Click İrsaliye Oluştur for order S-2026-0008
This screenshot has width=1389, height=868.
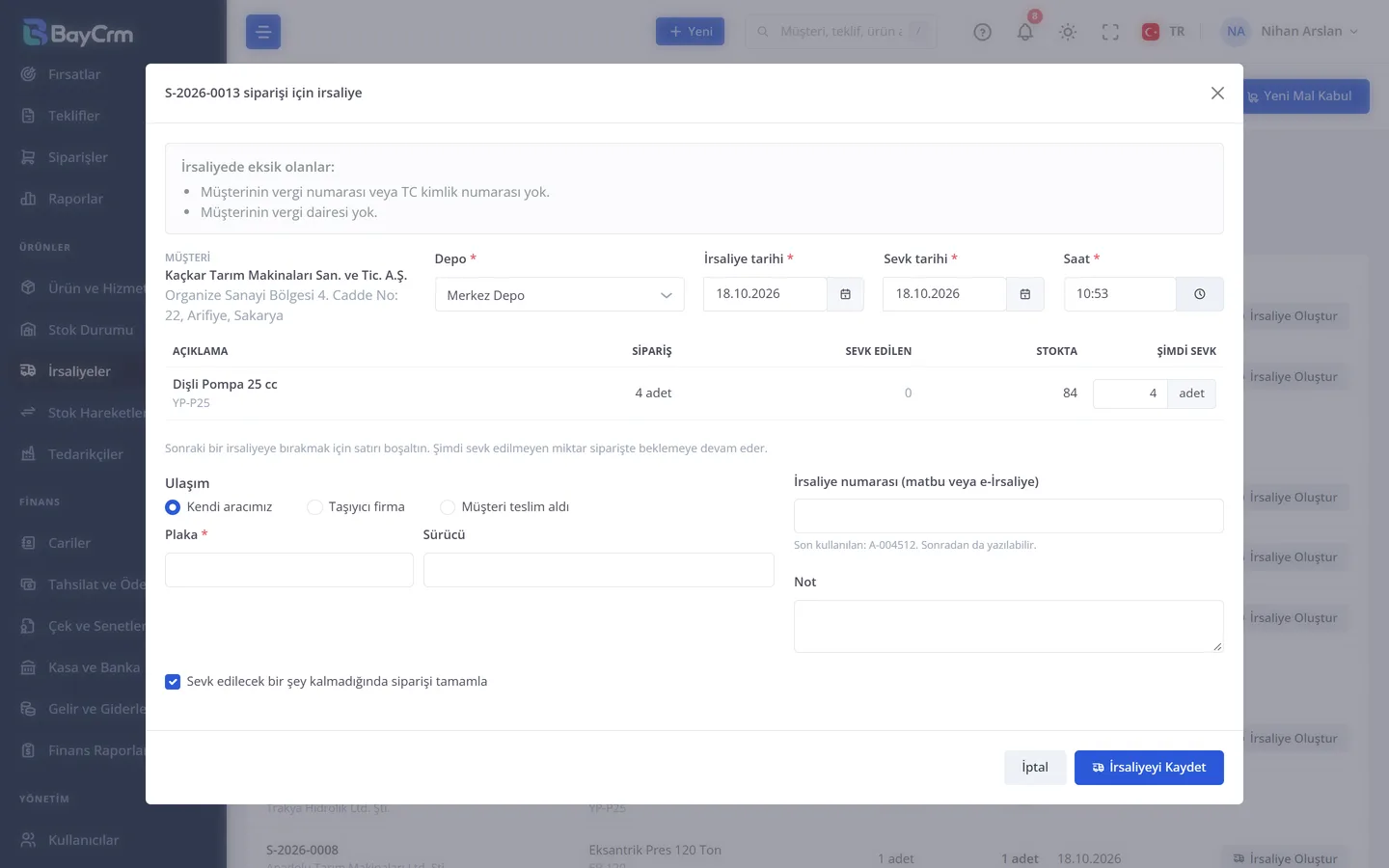(x=1285, y=858)
